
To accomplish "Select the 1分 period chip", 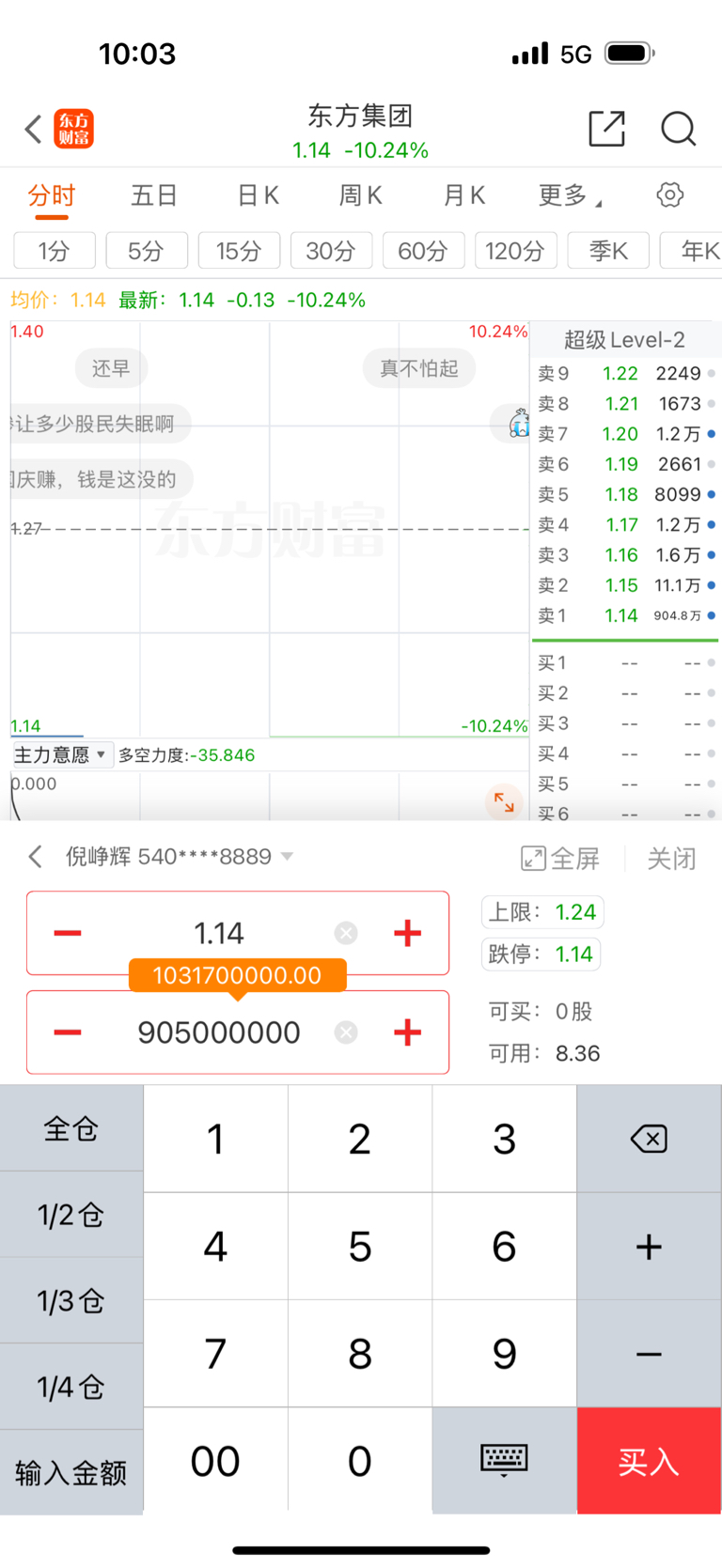I will point(55,251).
